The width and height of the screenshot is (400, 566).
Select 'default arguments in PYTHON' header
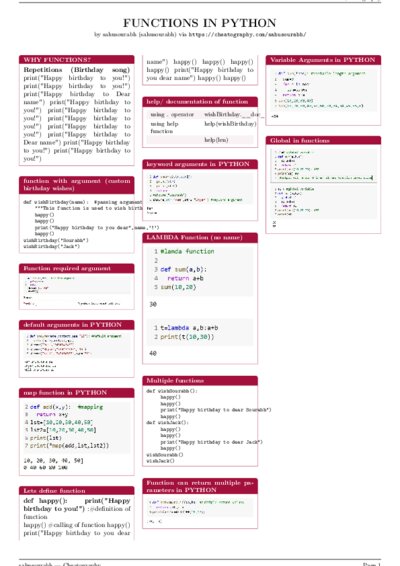click(x=77, y=325)
